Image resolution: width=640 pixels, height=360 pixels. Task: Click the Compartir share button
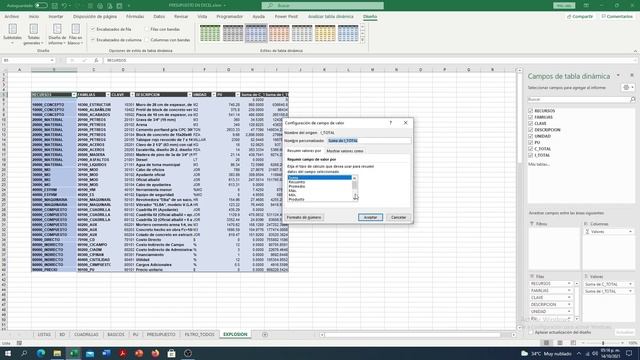(580, 16)
